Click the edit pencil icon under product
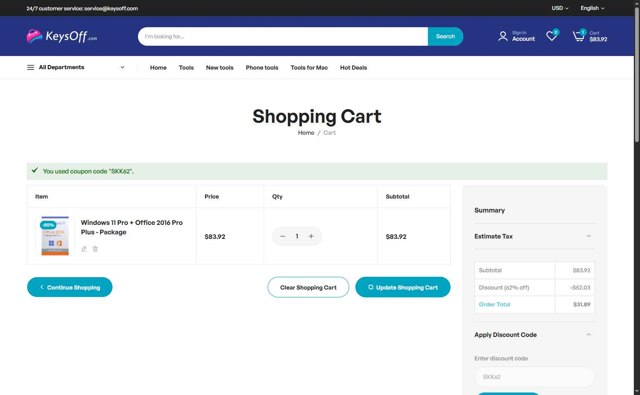Image resolution: width=640 pixels, height=395 pixels. pos(84,249)
